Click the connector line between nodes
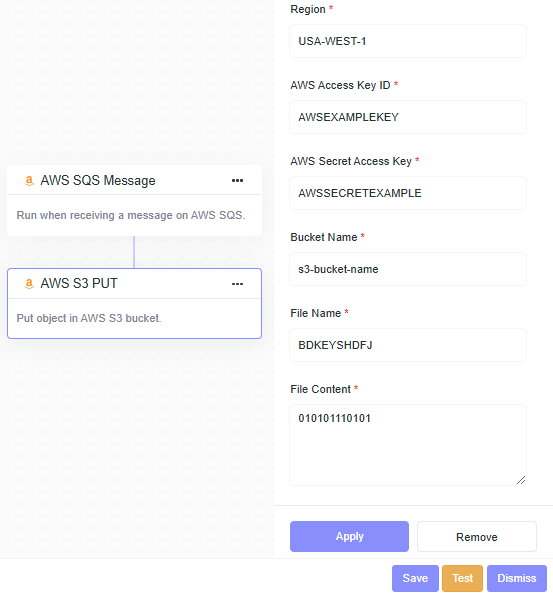553x596 pixels. [134, 252]
